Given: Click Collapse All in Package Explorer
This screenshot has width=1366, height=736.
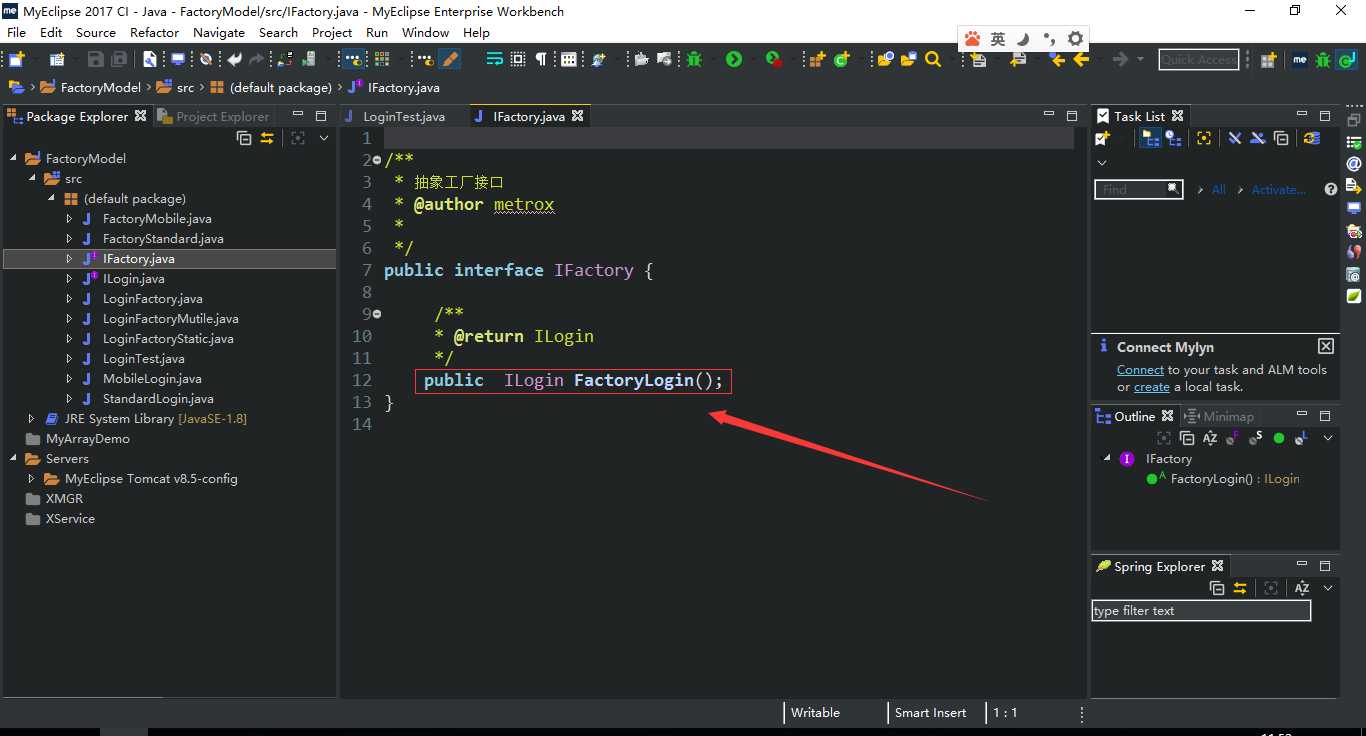Looking at the screenshot, I should pyautogui.click(x=244, y=138).
